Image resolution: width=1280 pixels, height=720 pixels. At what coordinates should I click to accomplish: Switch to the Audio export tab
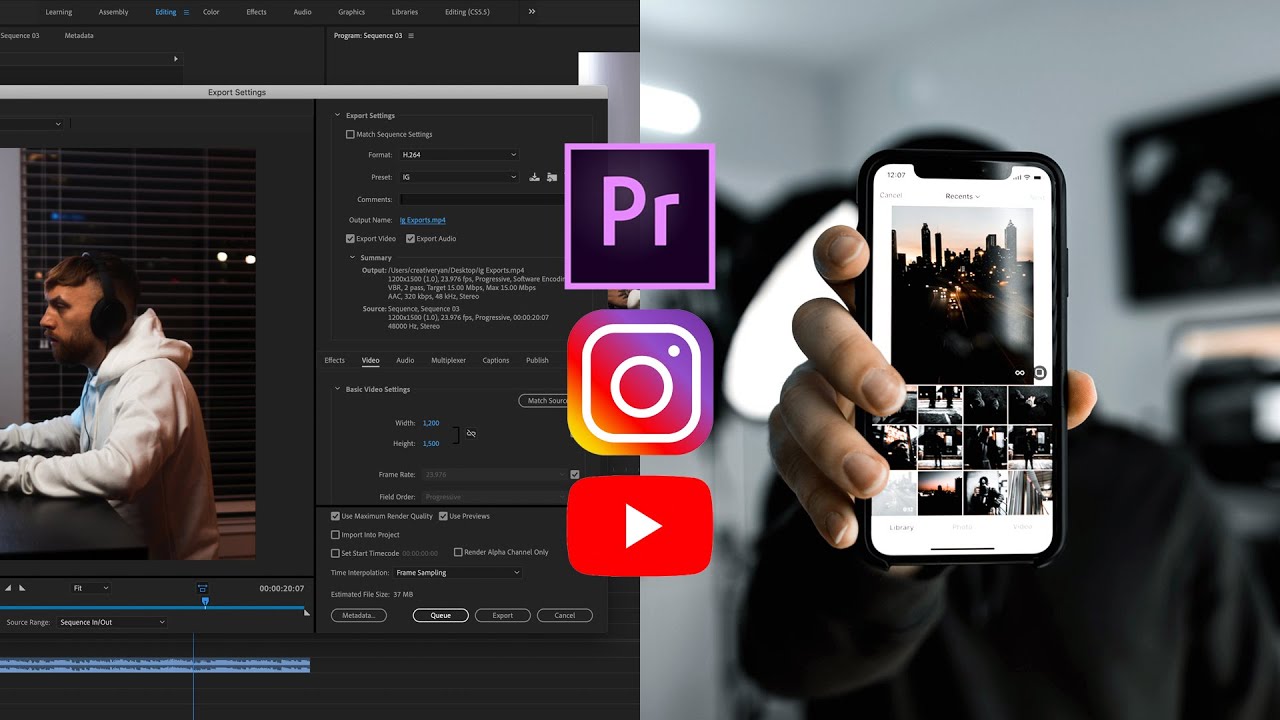pyautogui.click(x=405, y=360)
